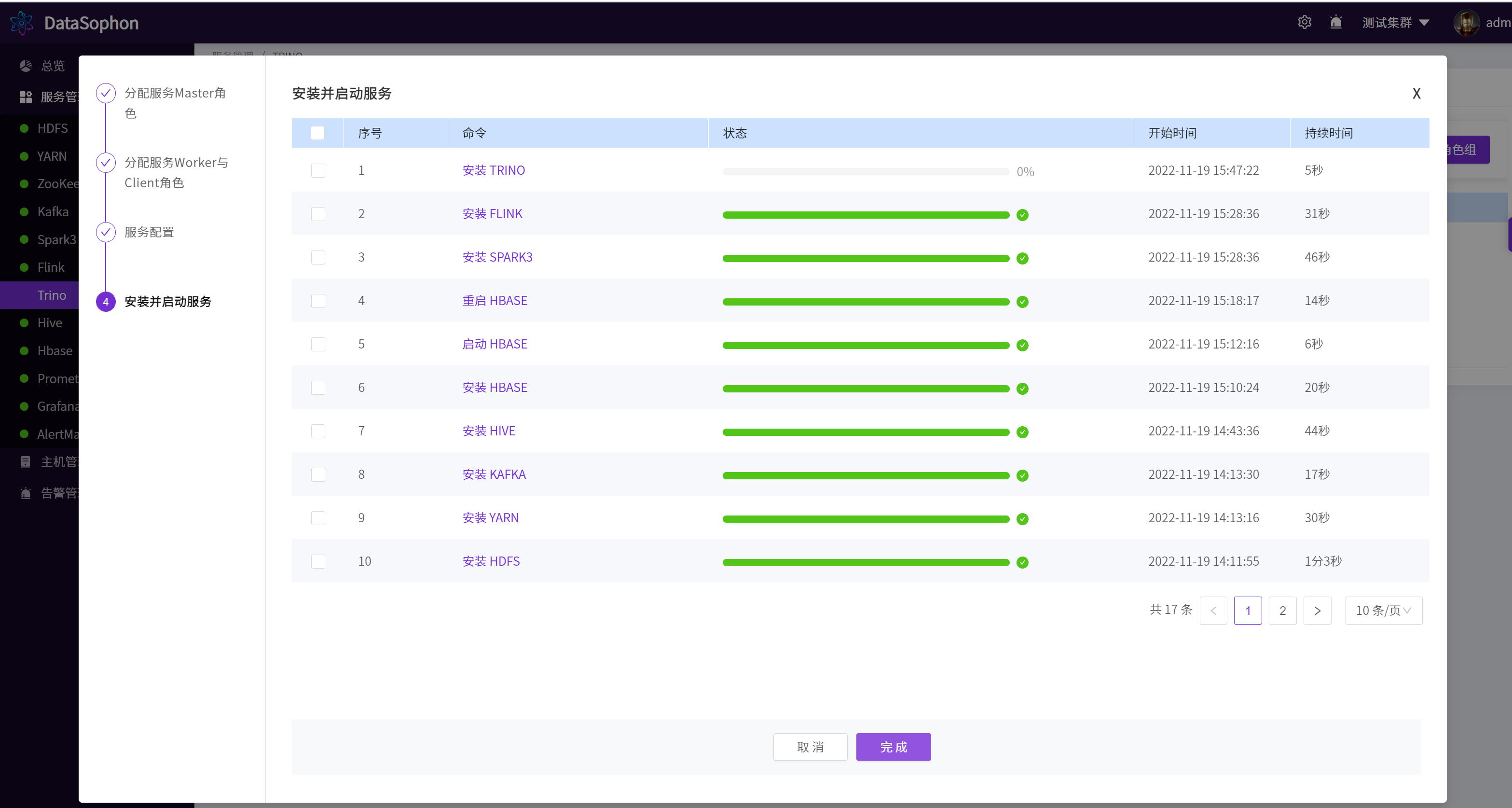This screenshot has height=808, width=1512.
Task: Open the 安装 KAFKA command link
Action: click(x=494, y=474)
